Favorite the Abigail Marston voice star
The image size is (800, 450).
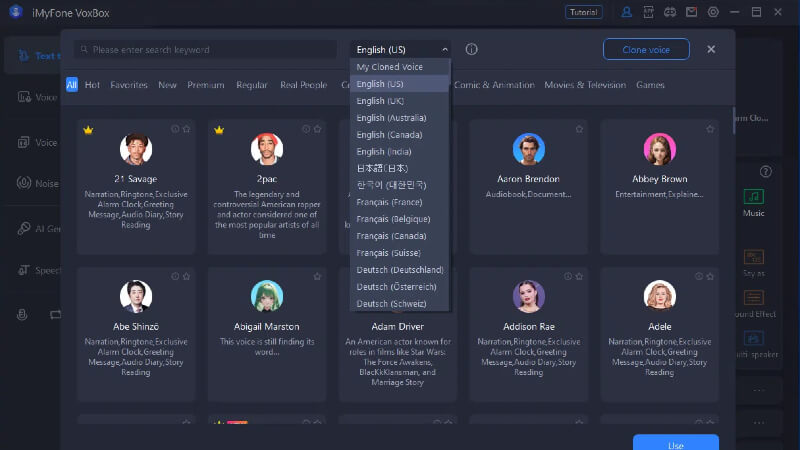tap(317, 276)
